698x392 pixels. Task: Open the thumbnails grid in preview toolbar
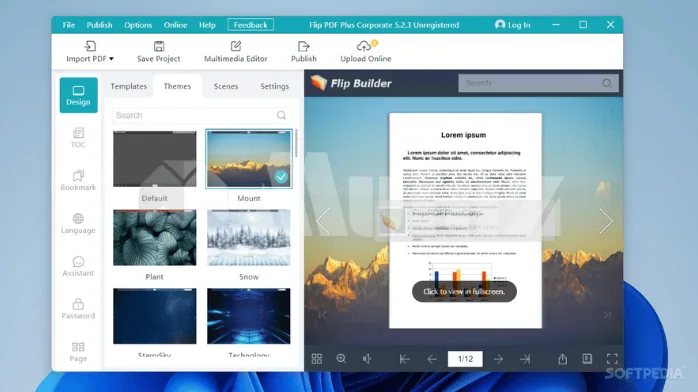(x=317, y=359)
